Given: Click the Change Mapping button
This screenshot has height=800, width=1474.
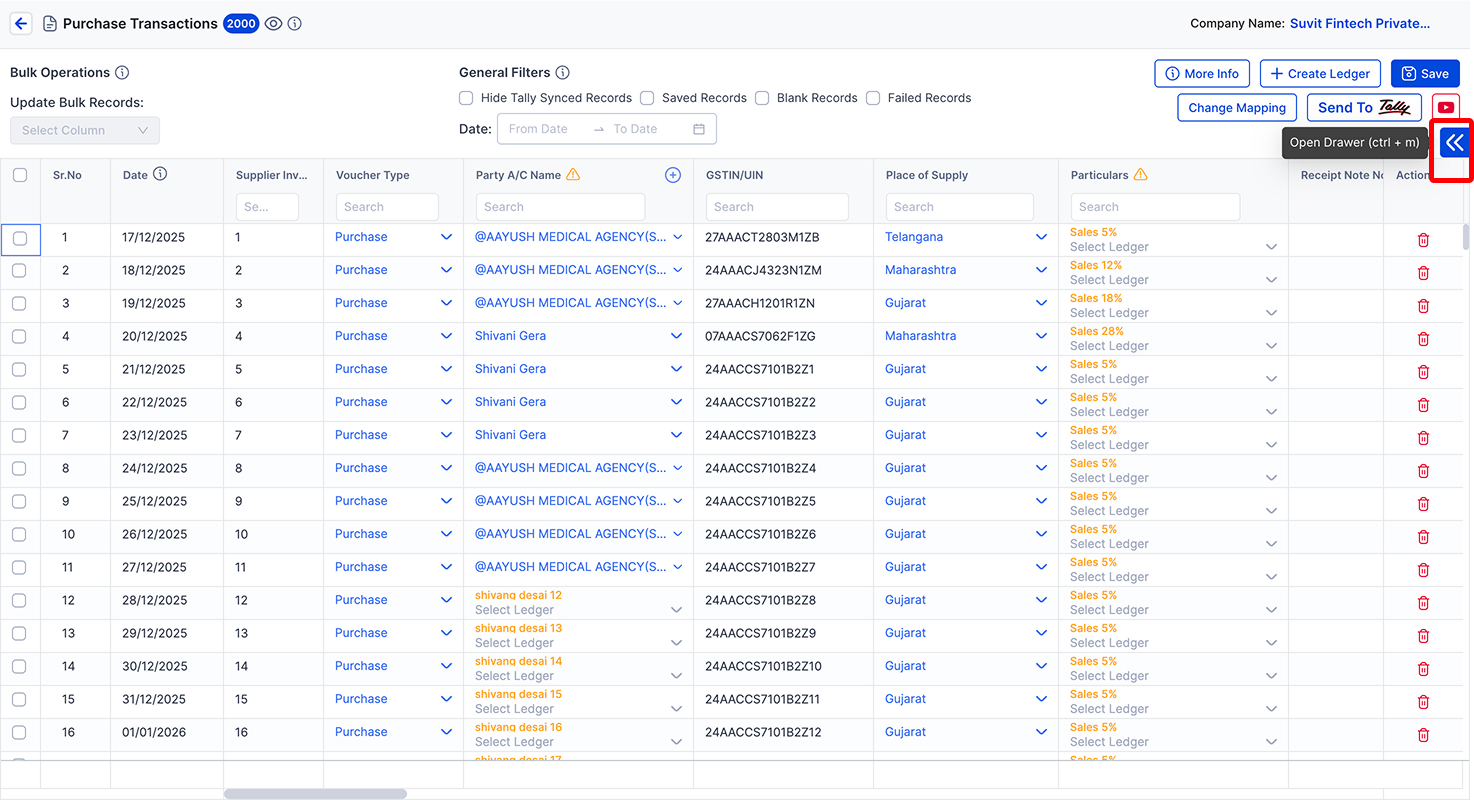Looking at the screenshot, I should click(1237, 108).
